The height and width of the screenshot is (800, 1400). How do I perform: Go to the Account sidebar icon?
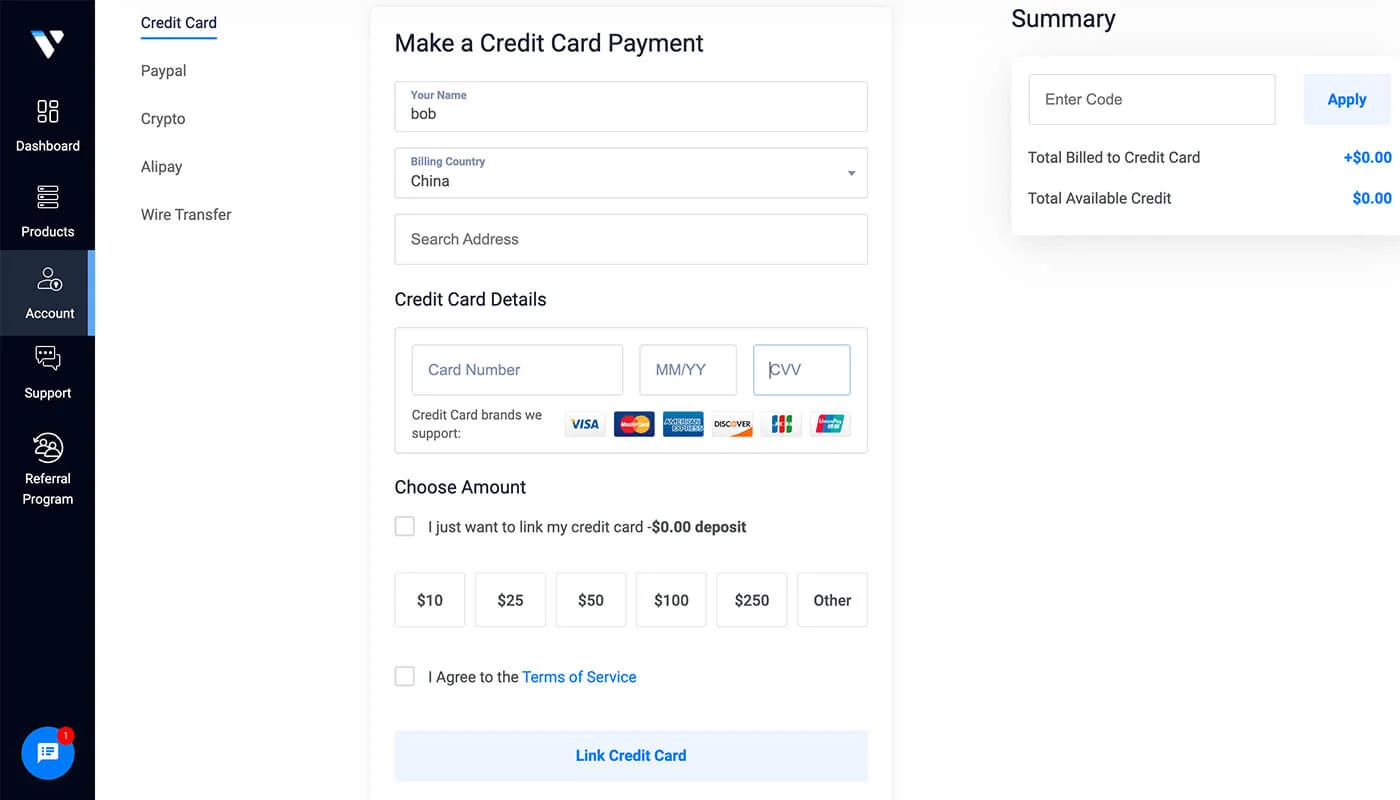click(48, 281)
